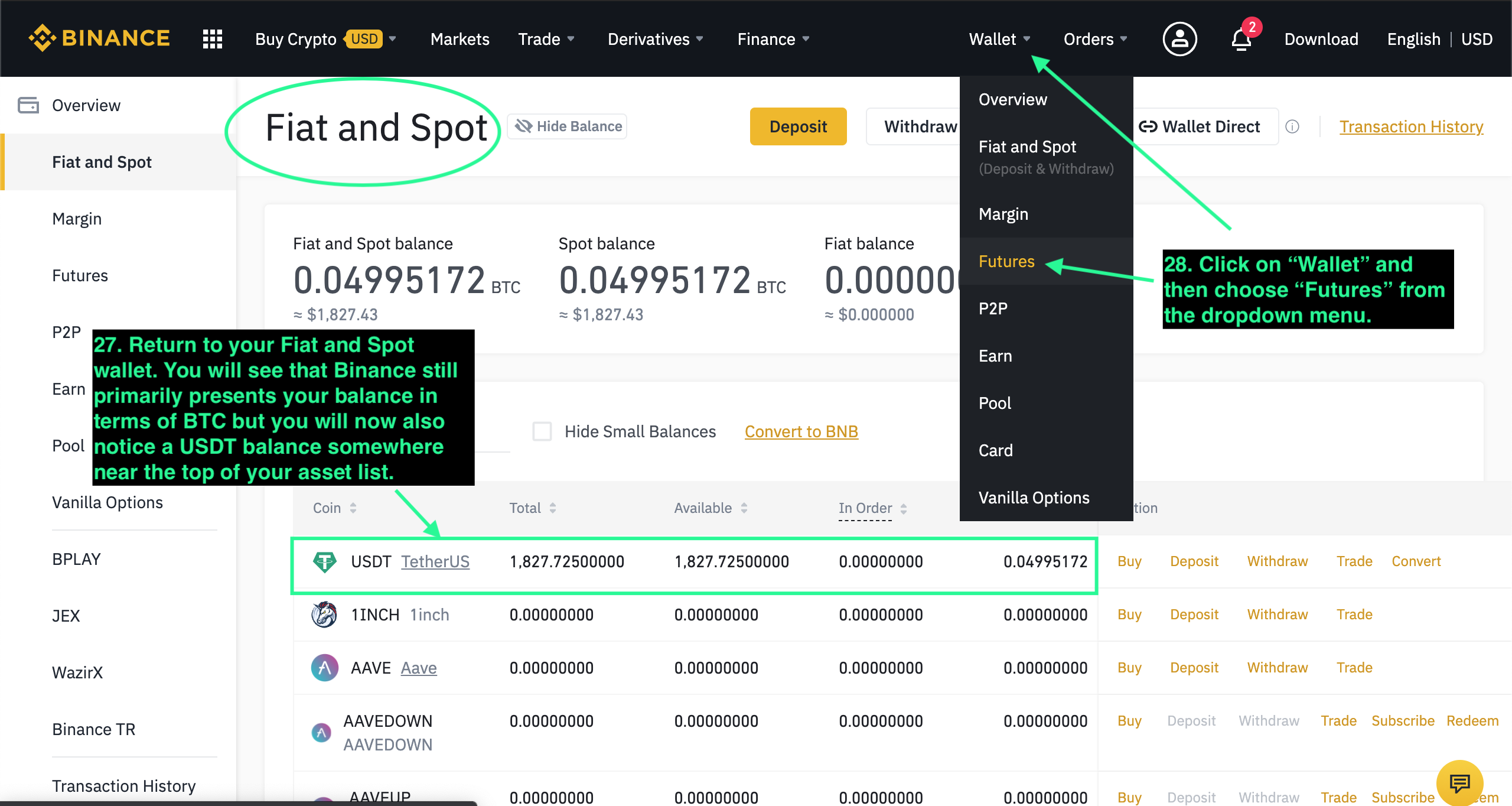Open Markets in the top navbar
Image resolution: width=1512 pixels, height=806 pixels.
[x=460, y=39]
